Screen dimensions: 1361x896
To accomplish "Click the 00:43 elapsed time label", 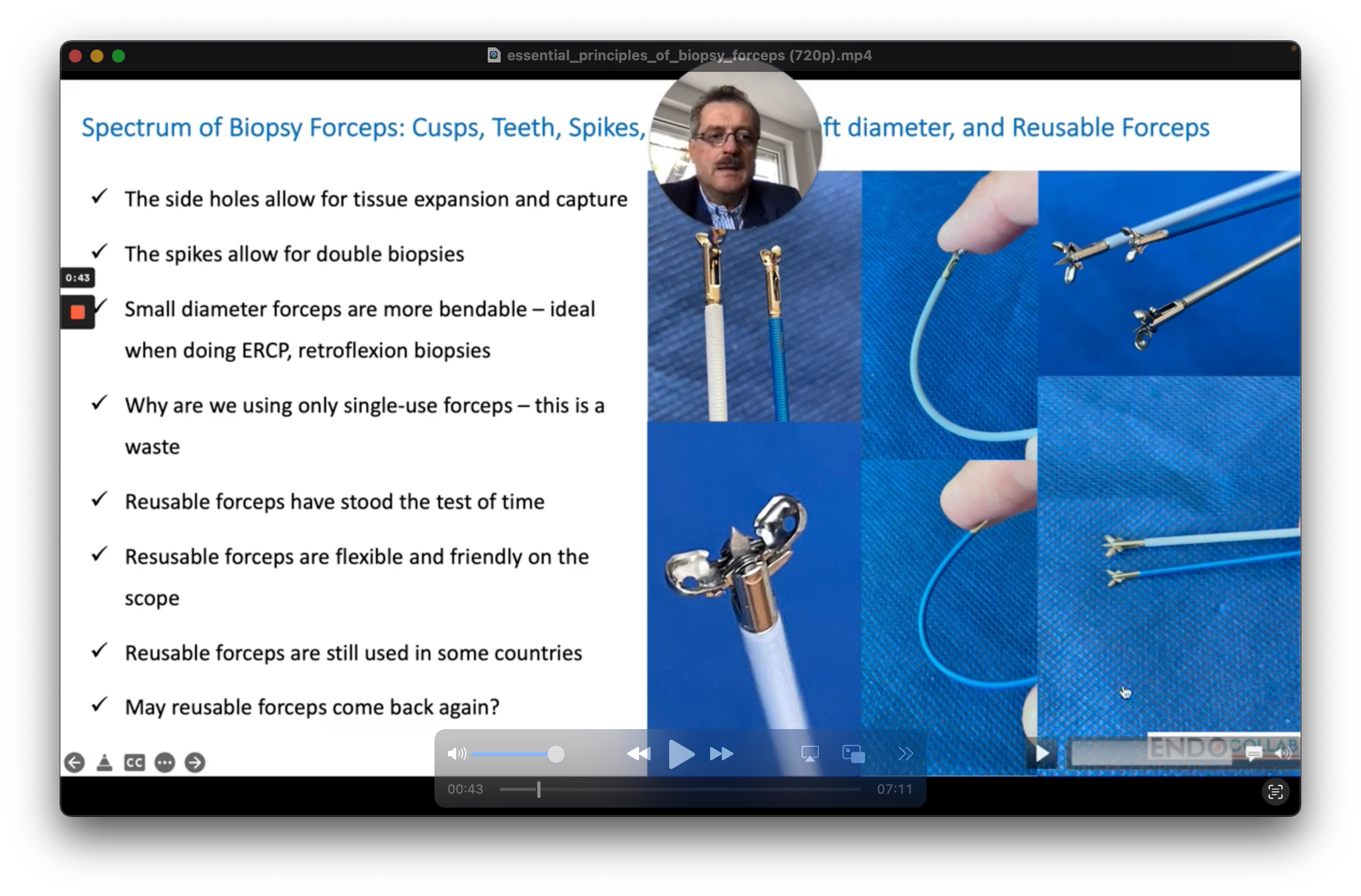I will (x=465, y=789).
